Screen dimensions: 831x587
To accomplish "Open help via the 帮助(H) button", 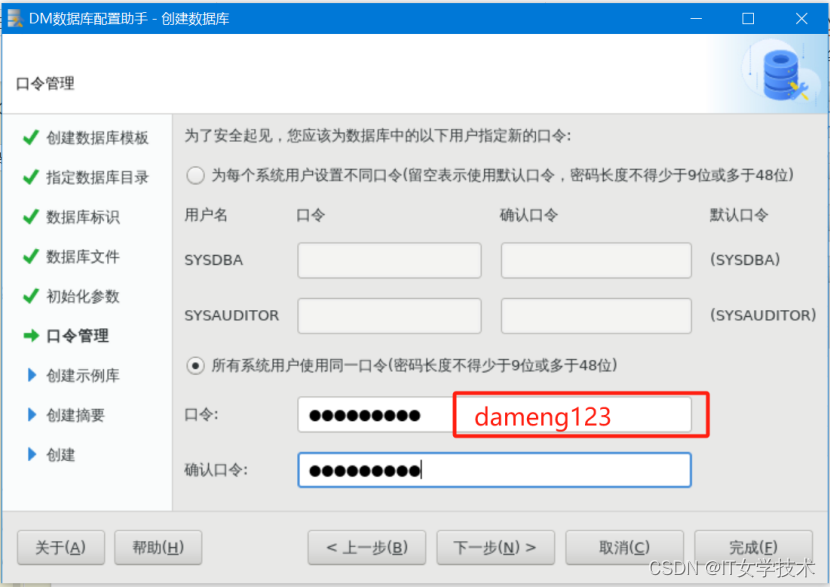I will point(158,547).
